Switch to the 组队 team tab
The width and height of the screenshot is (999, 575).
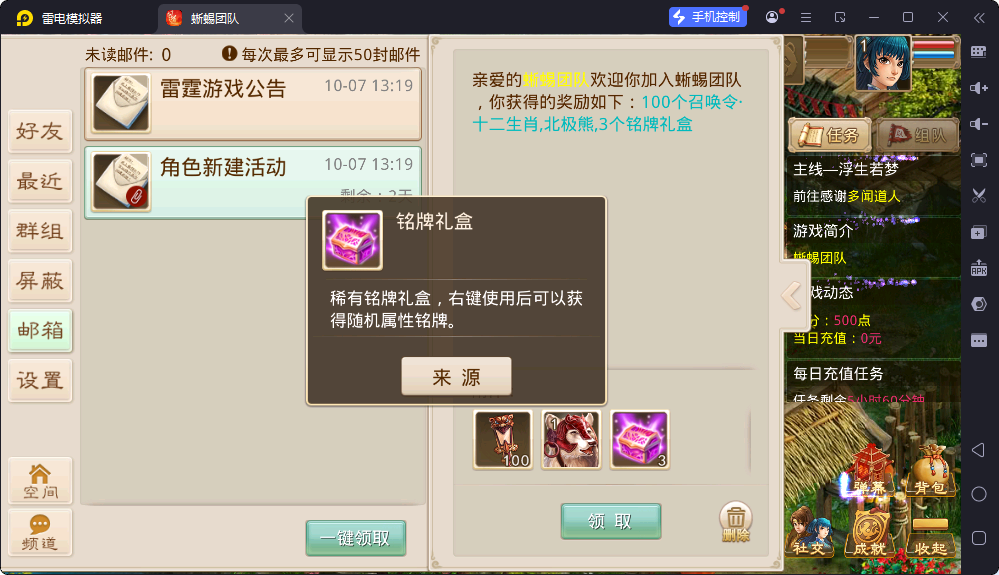[x=917, y=135]
